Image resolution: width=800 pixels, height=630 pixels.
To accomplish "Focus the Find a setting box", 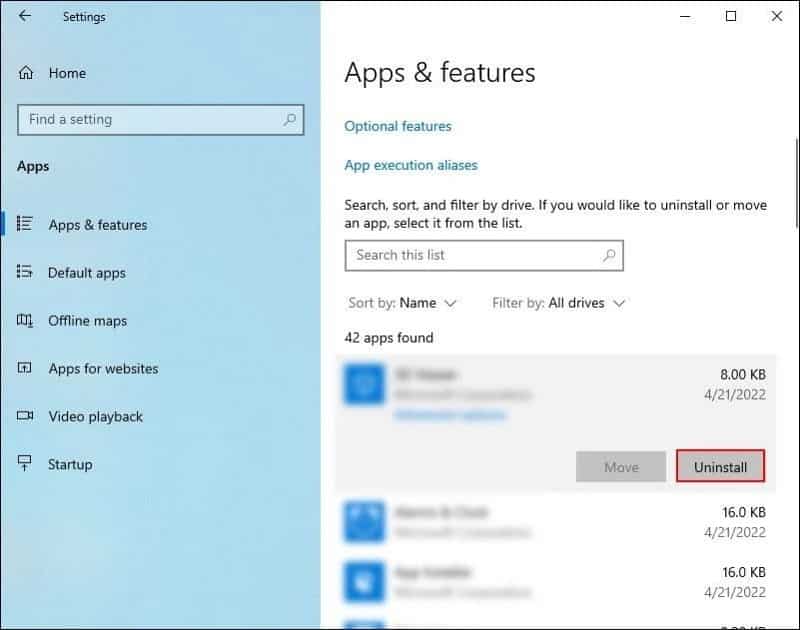I will (160, 120).
